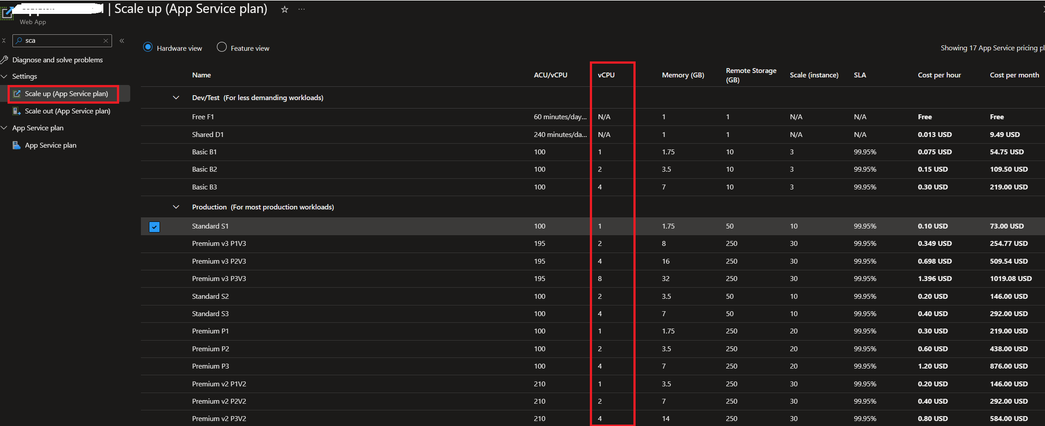Click the '60 minutes/day' ACU value

click(561, 117)
